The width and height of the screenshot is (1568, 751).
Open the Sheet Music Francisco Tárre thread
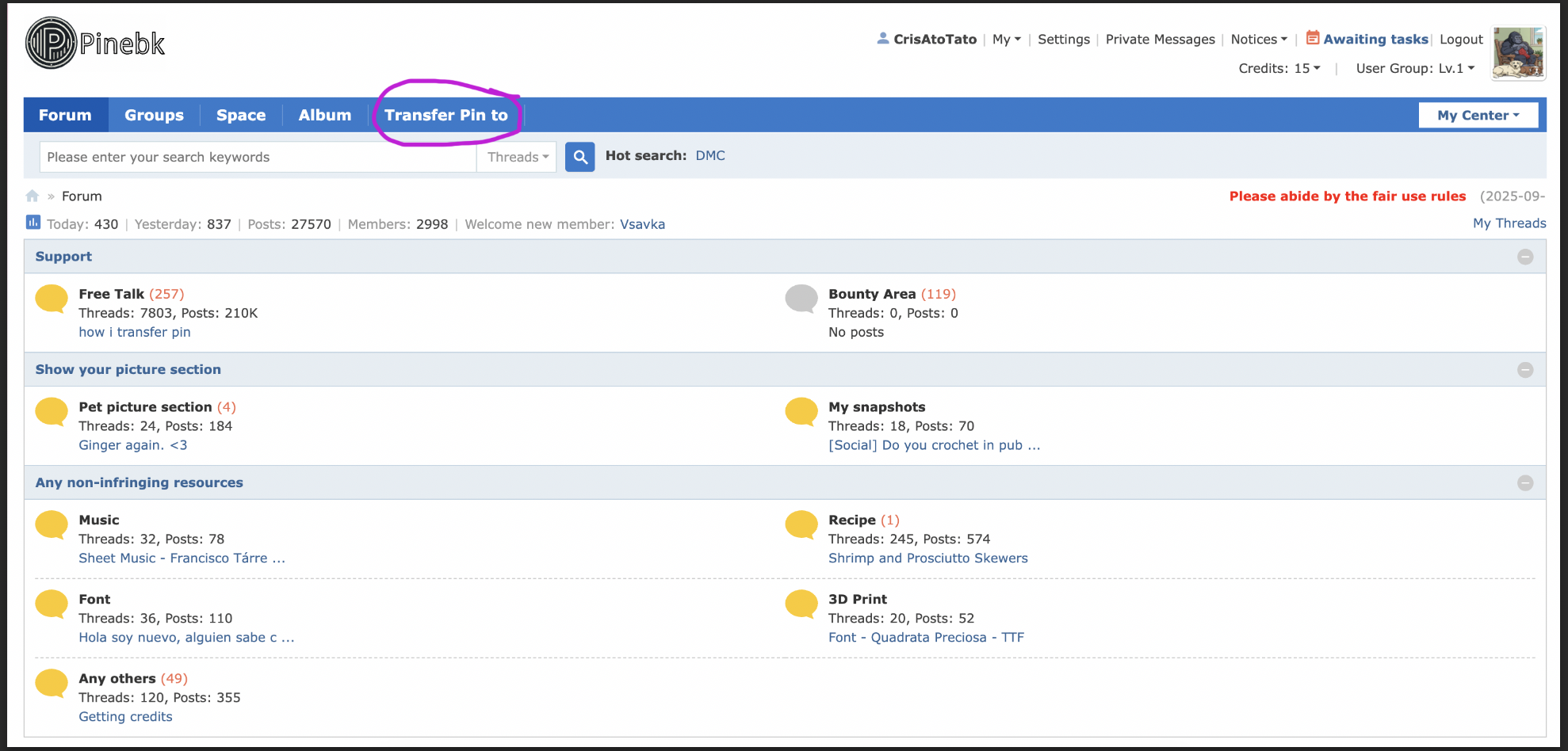[182, 558]
